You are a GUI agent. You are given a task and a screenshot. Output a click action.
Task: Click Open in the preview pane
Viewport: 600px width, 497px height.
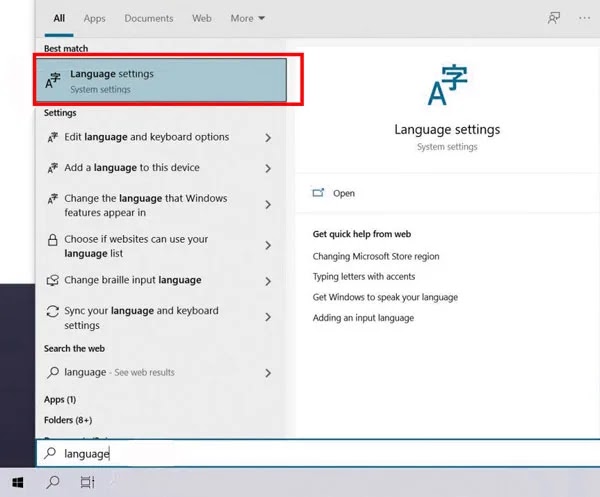[344, 193]
